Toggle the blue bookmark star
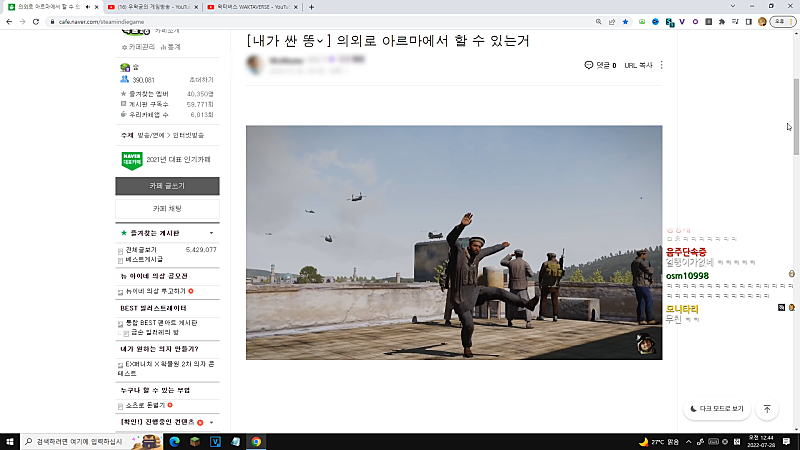This screenshot has height=450, width=800. click(625, 22)
